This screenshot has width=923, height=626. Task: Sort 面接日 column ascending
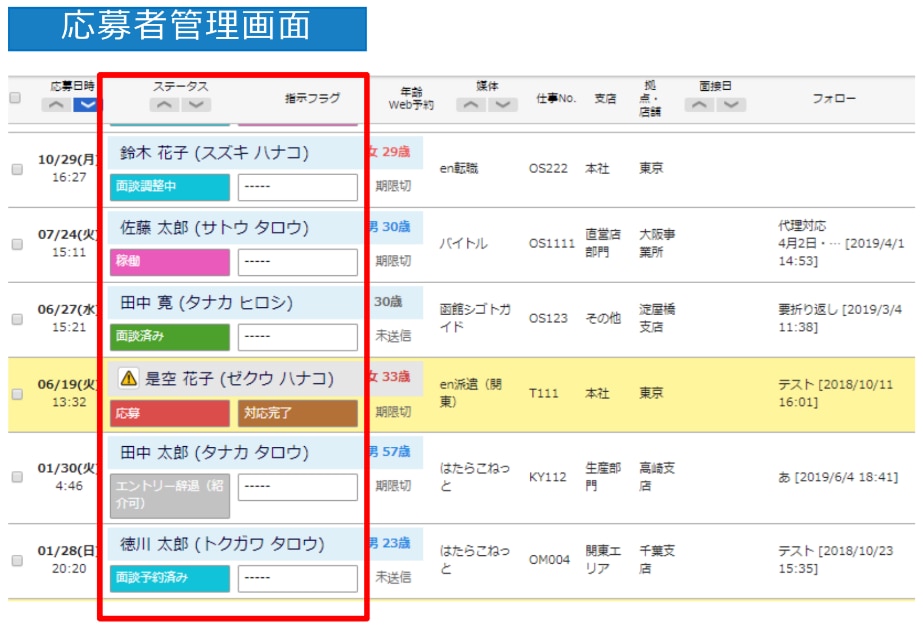pos(701,104)
